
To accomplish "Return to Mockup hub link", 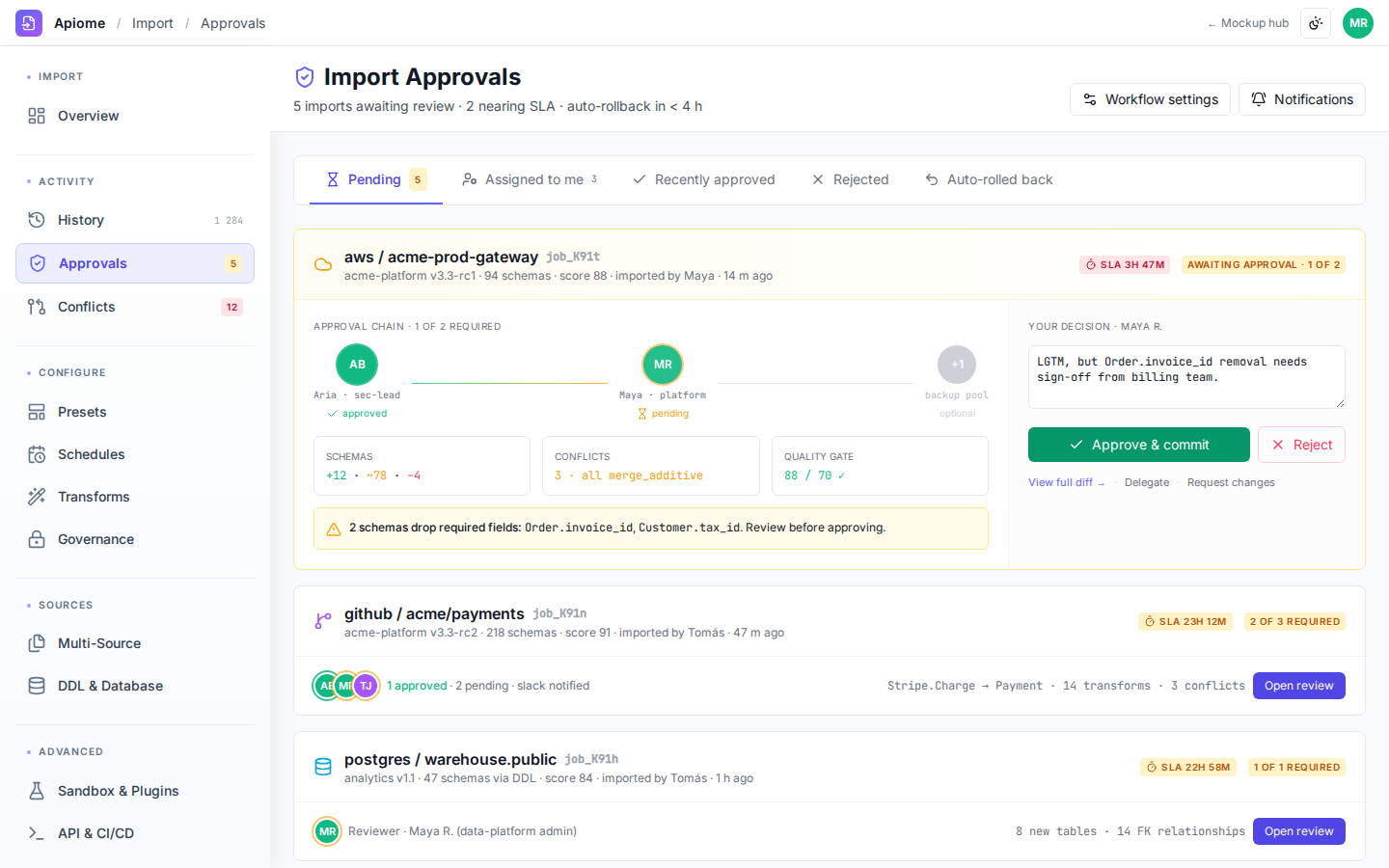I will 1248,23.
